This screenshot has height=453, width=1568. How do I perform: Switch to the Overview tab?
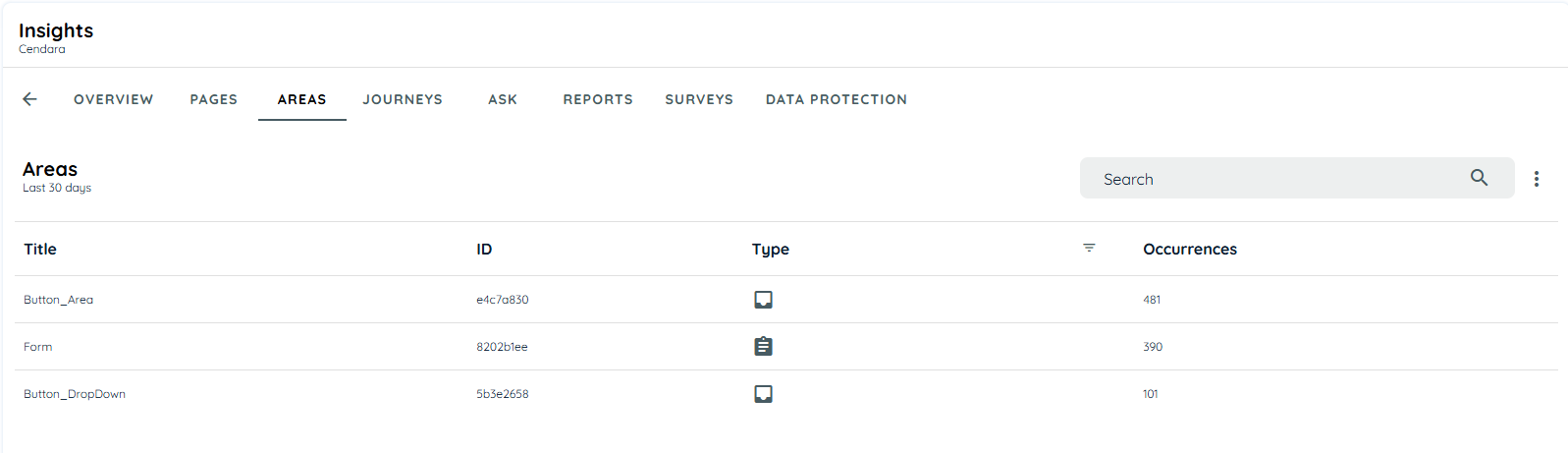114,99
